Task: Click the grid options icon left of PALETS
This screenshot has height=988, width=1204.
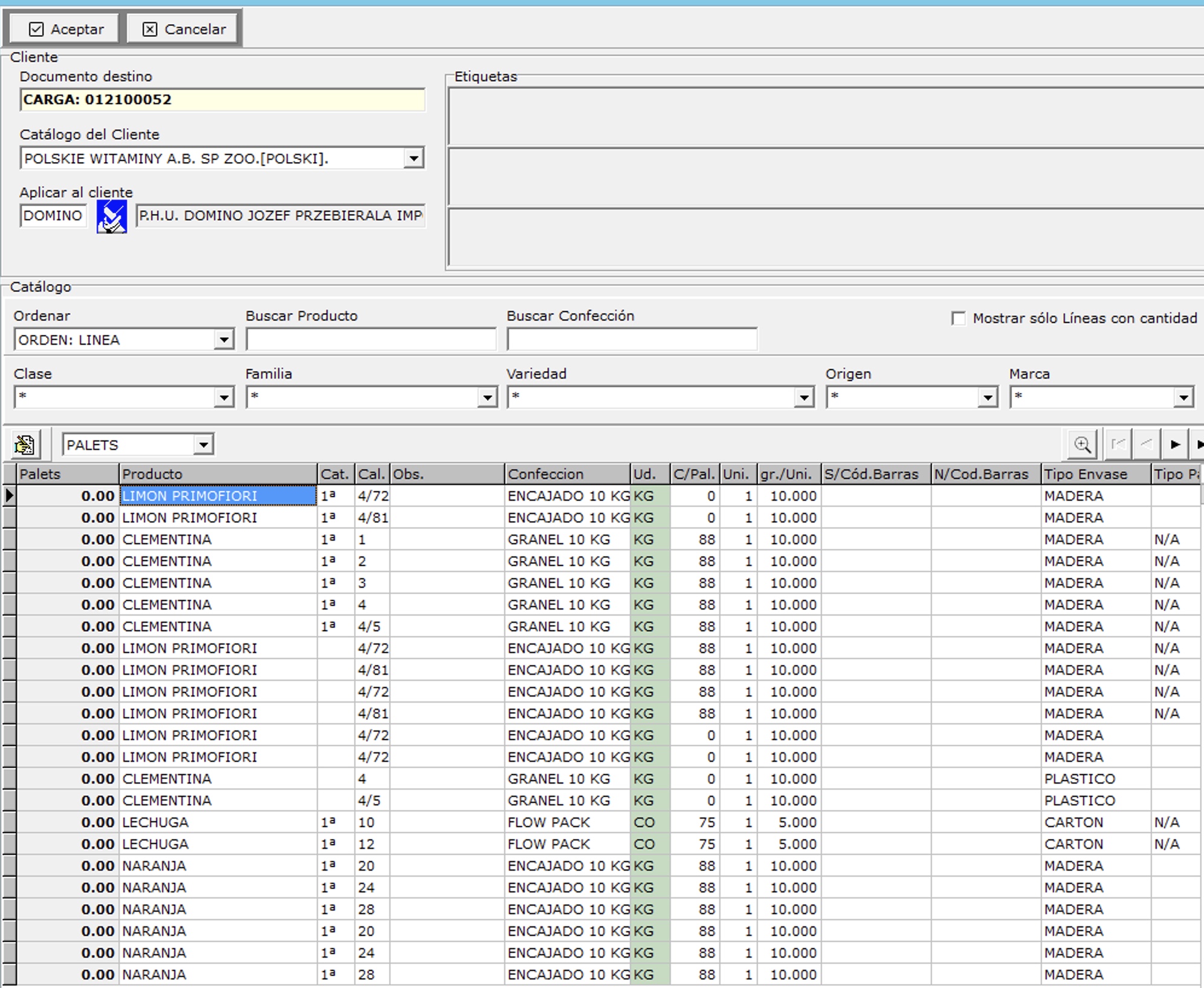Action: click(x=25, y=445)
